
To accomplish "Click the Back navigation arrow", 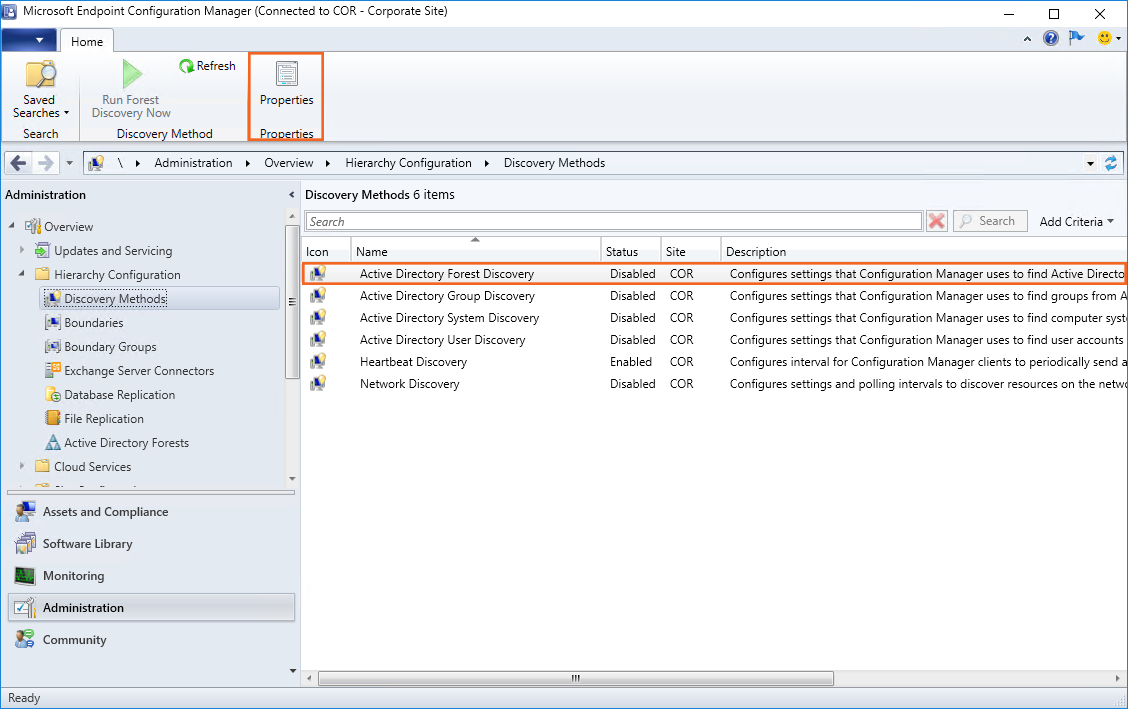I will [19, 163].
